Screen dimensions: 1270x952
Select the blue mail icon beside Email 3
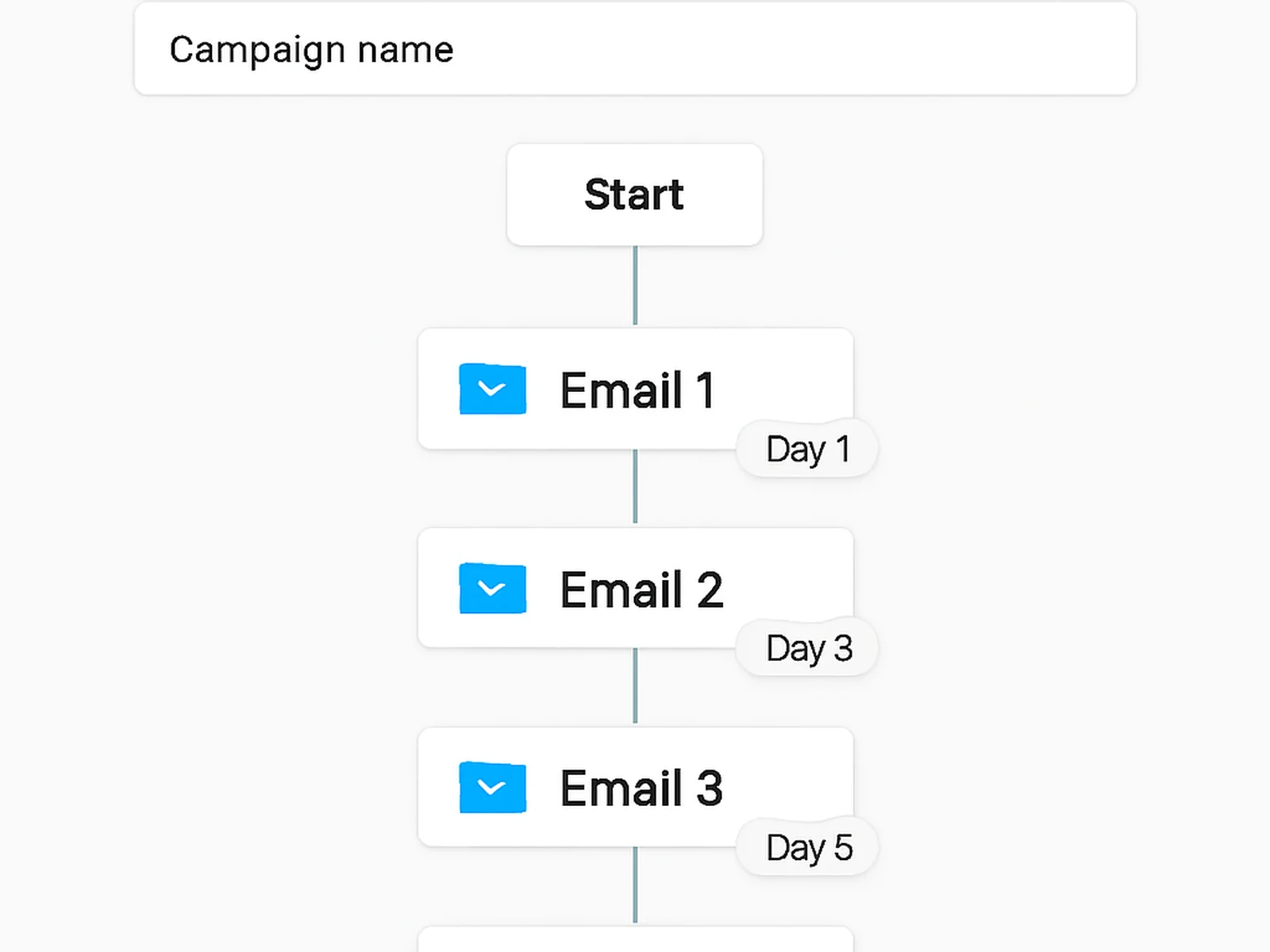tap(492, 788)
